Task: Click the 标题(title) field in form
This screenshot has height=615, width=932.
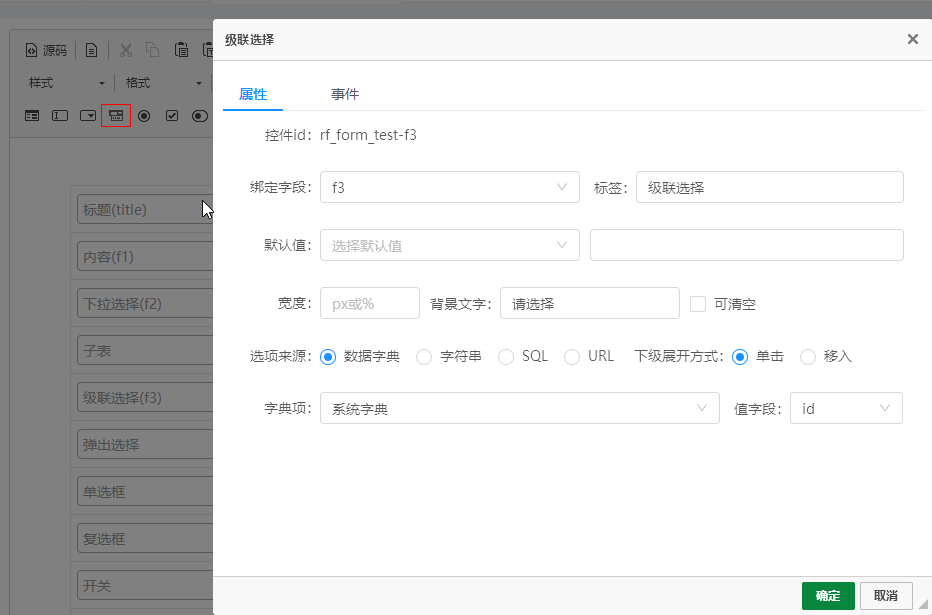Action: pyautogui.click(x=145, y=210)
